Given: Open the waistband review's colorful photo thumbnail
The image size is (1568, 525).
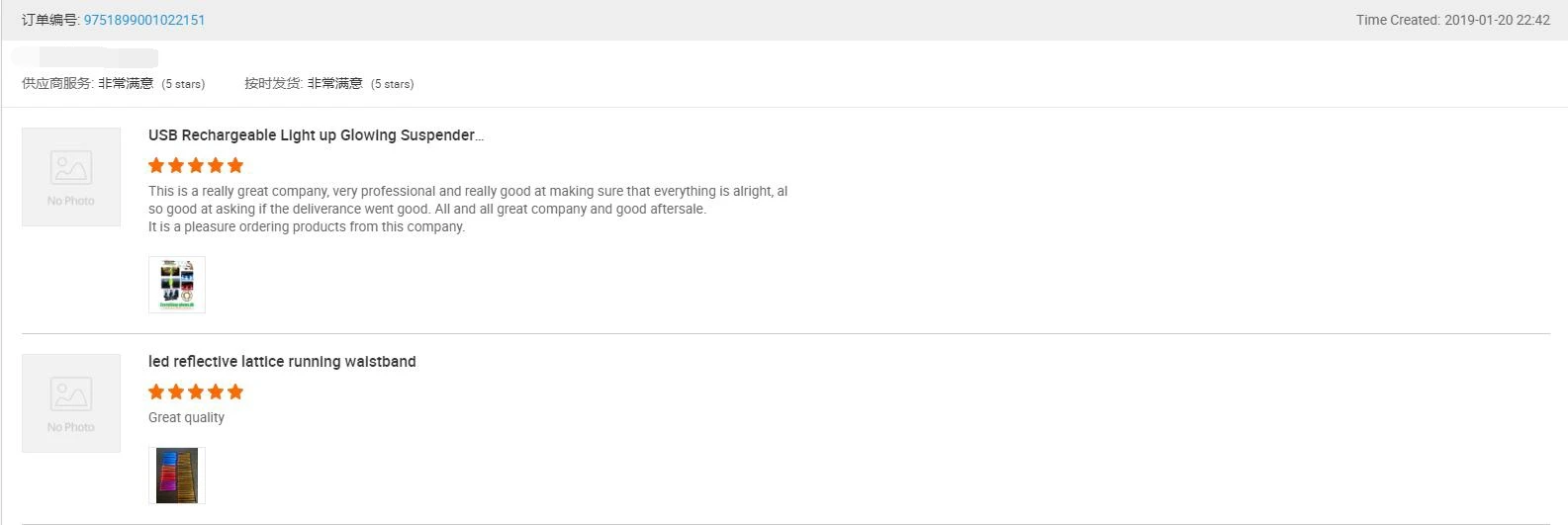Looking at the screenshot, I should pyautogui.click(x=177, y=476).
